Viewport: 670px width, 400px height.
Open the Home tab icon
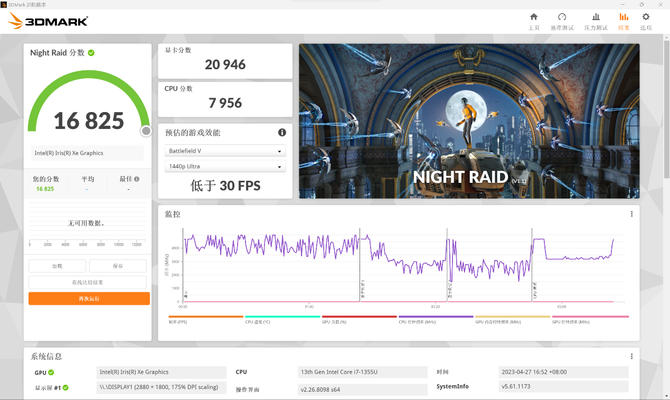coord(534,17)
